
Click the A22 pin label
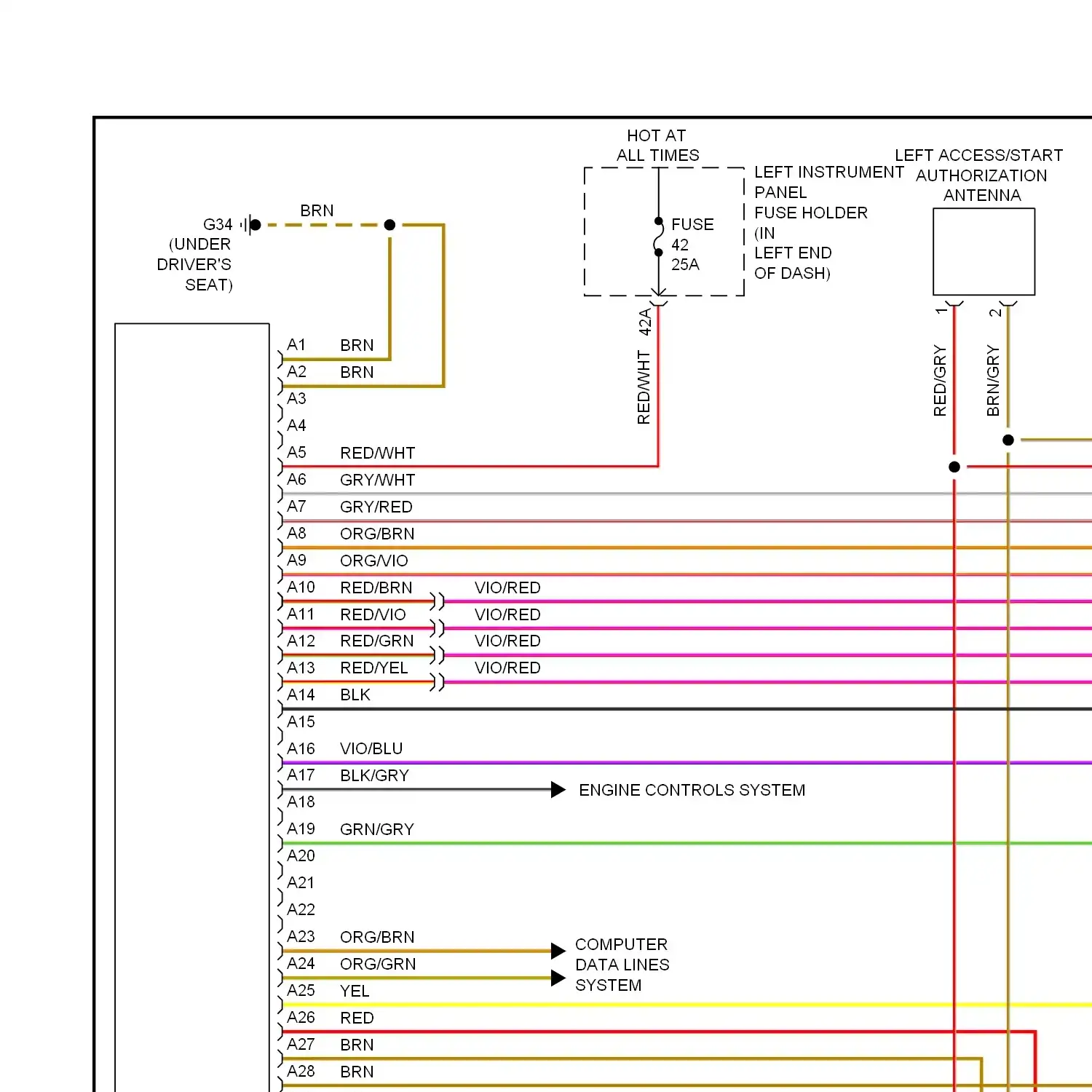(301, 909)
